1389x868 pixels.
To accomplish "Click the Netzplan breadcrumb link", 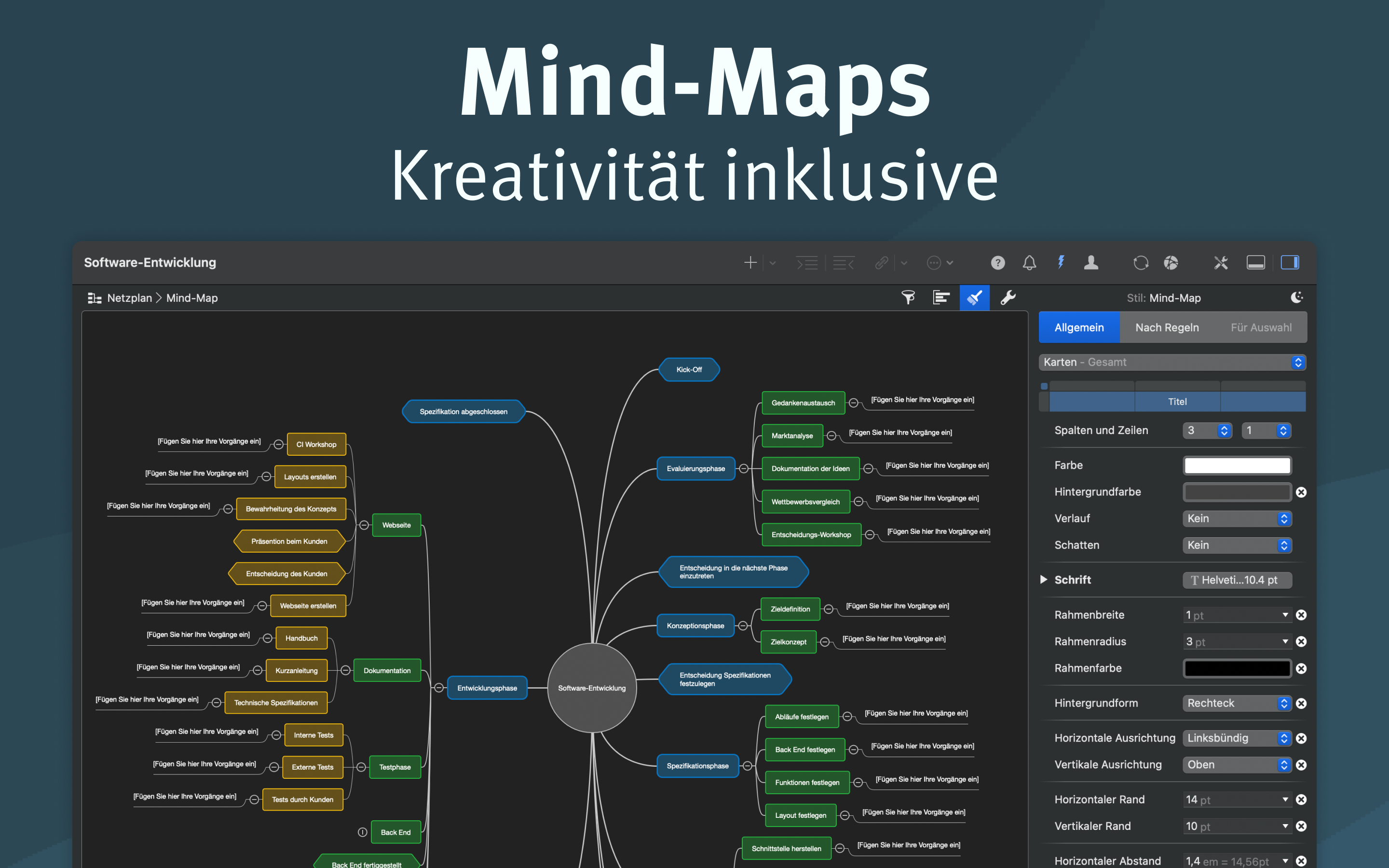I will (129, 298).
